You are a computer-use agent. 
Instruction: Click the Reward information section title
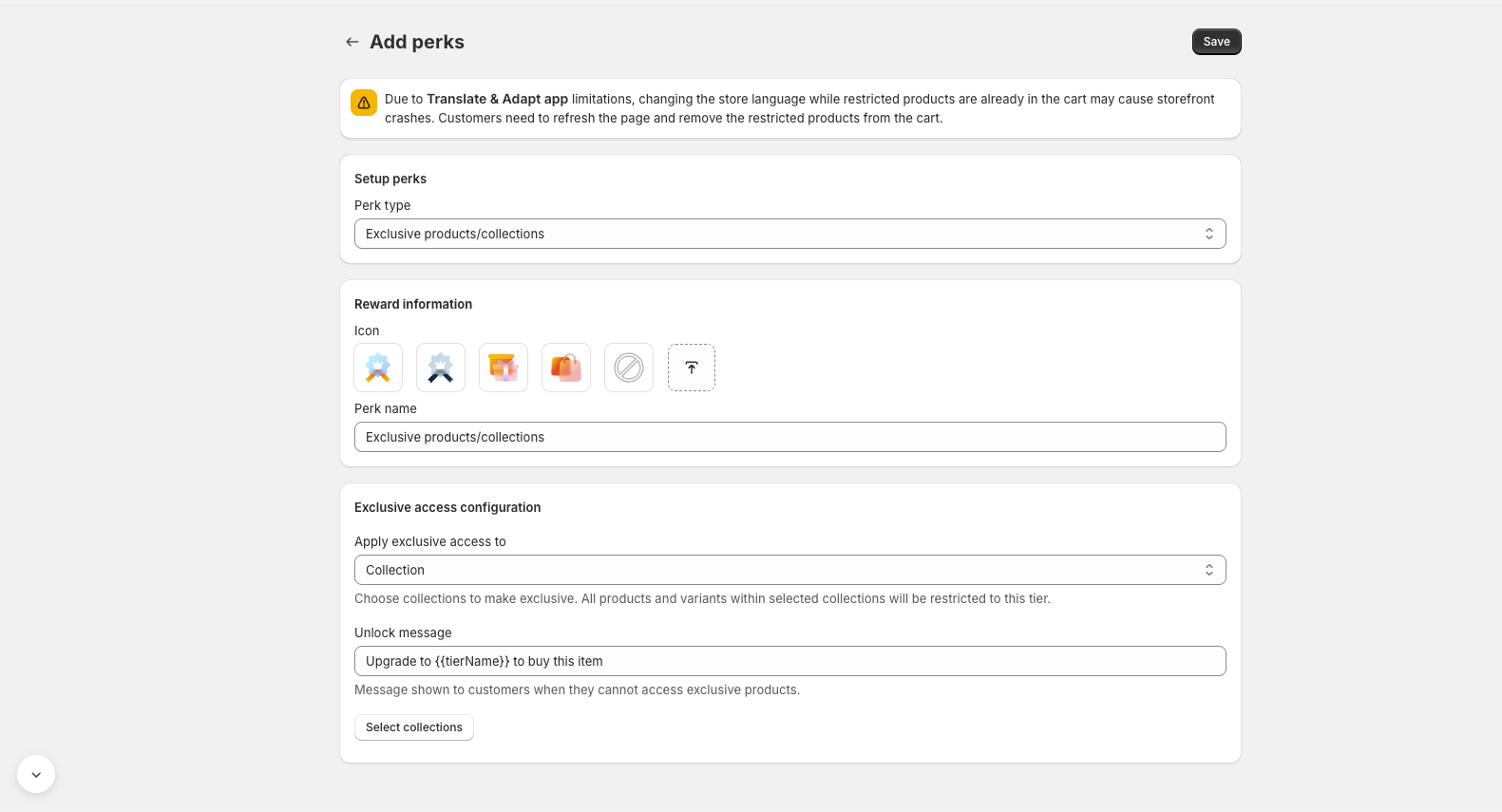(x=413, y=304)
